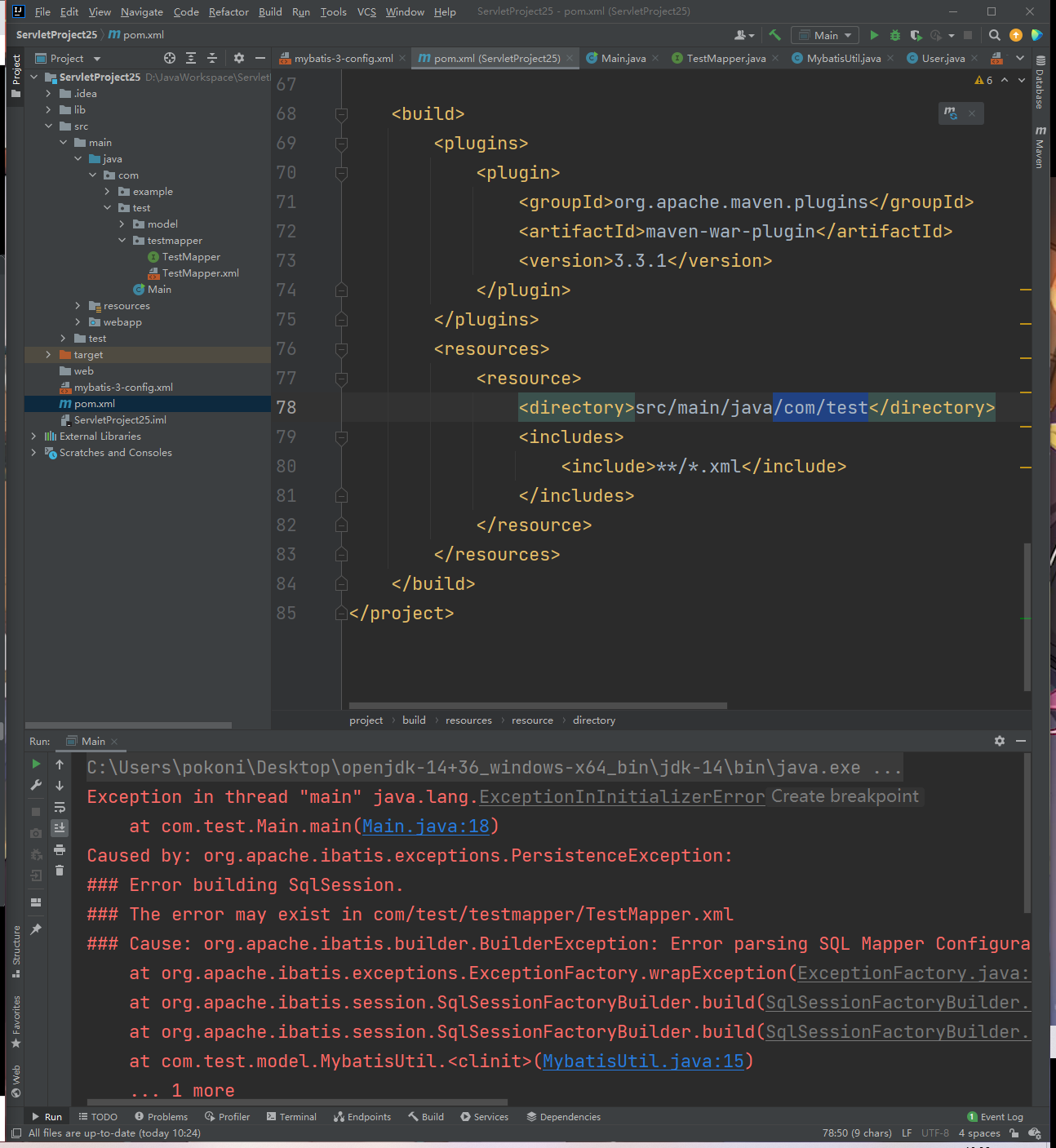Print the console output
1056x1148 pixels.
pos(60,849)
